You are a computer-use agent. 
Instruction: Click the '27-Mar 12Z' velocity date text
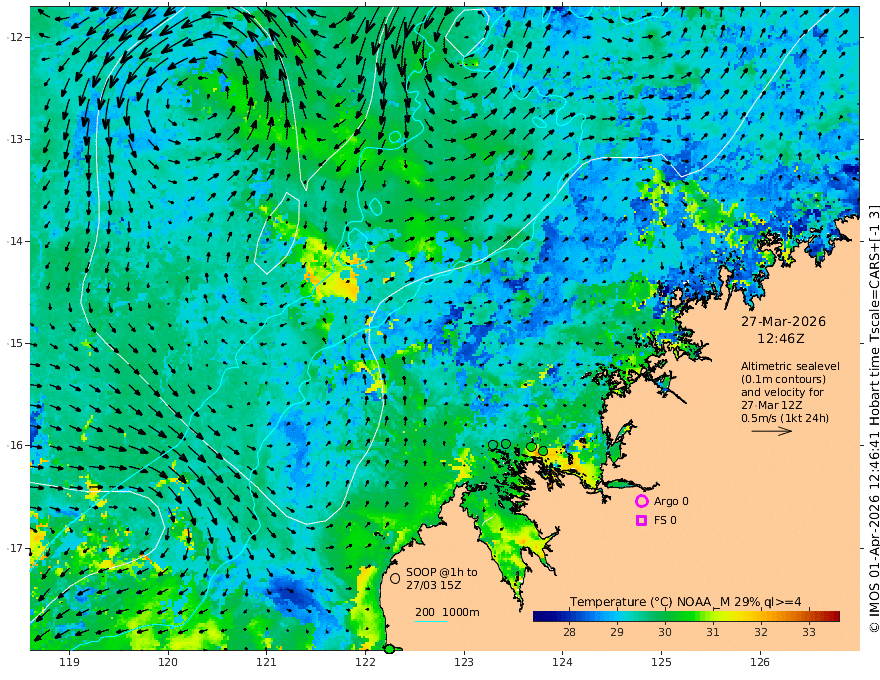click(x=771, y=405)
